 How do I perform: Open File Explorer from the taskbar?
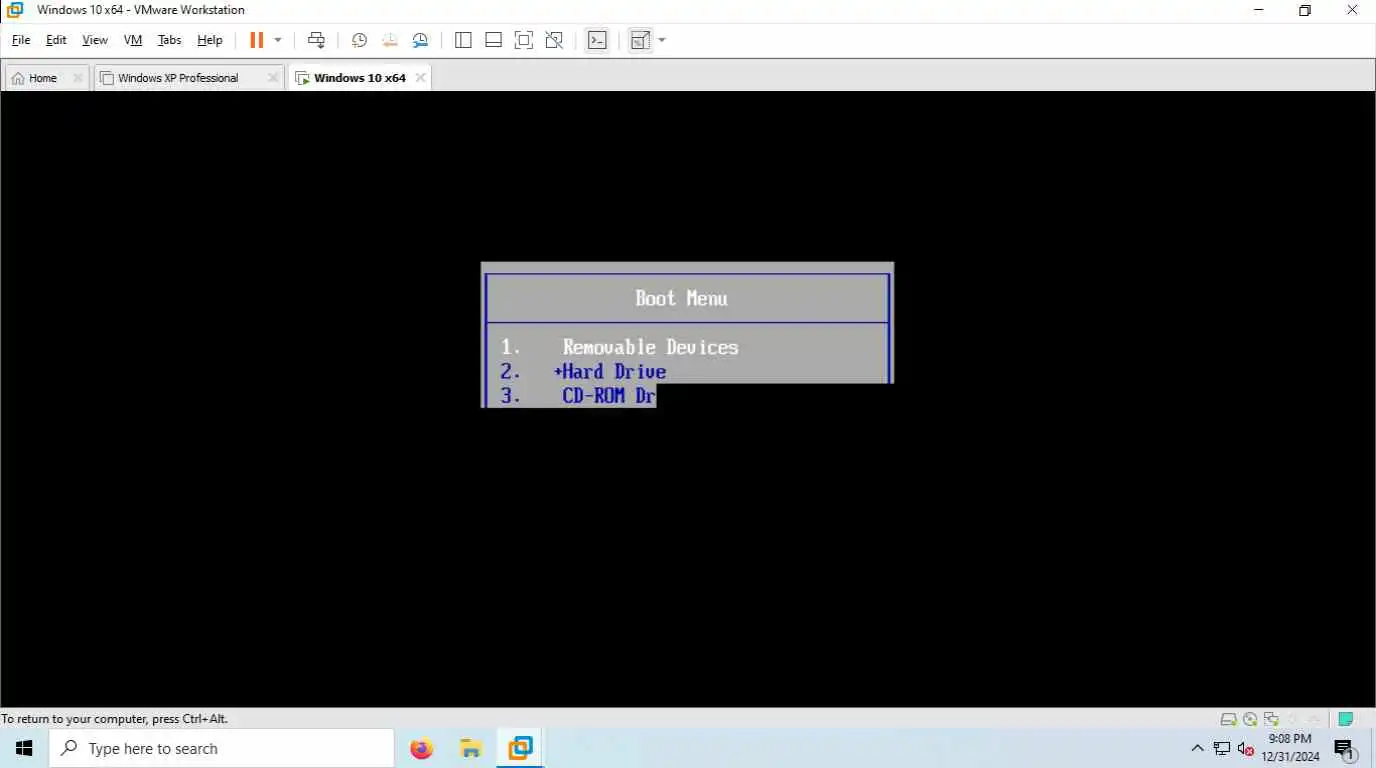471,748
